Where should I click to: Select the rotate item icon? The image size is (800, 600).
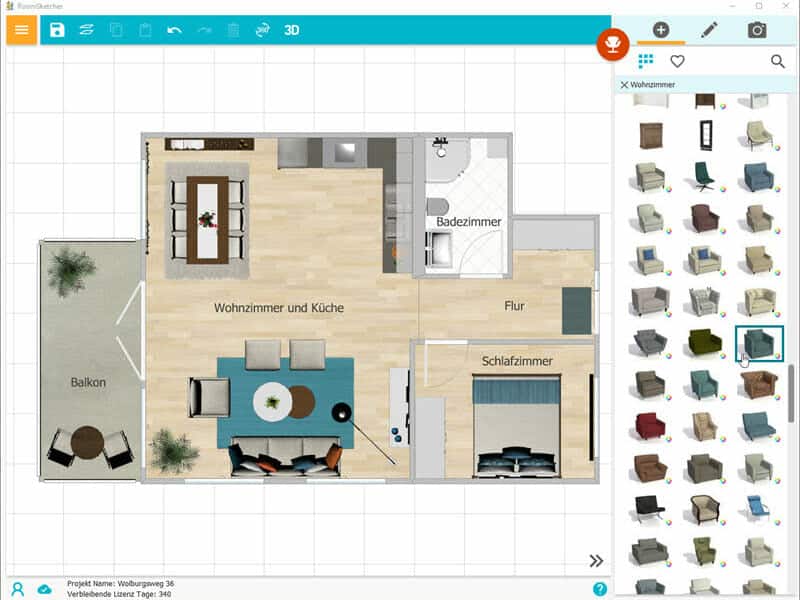click(x=262, y=30)
